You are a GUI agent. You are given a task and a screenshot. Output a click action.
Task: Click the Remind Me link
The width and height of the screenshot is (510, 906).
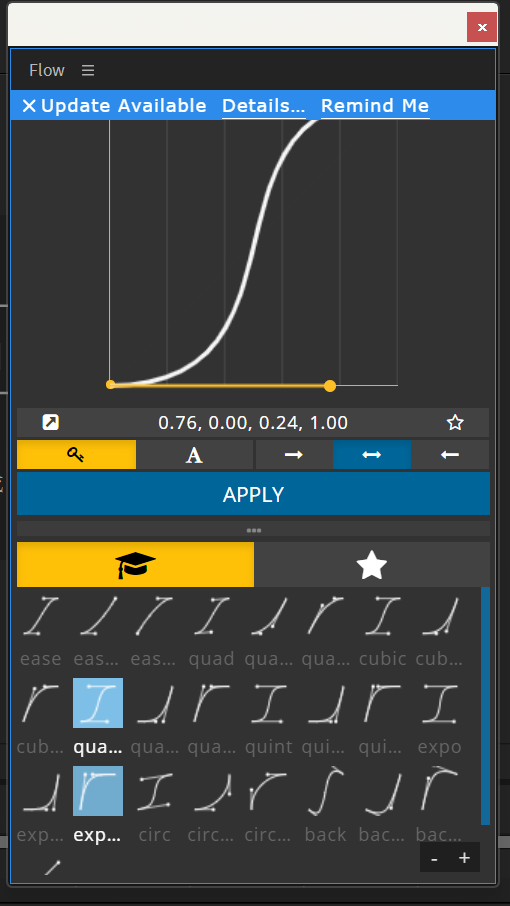[375, 106]
